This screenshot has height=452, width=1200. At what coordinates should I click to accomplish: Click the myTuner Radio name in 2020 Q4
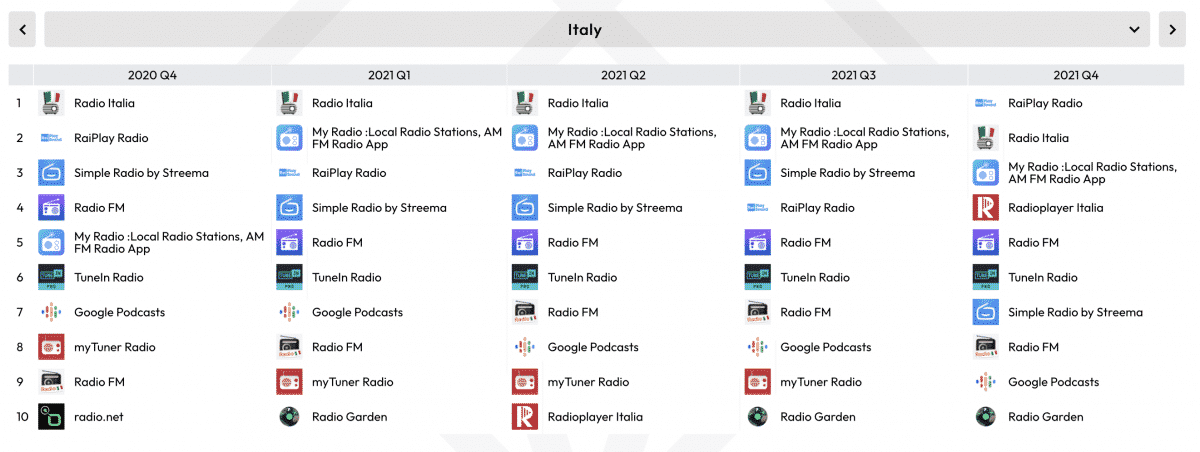115,347
